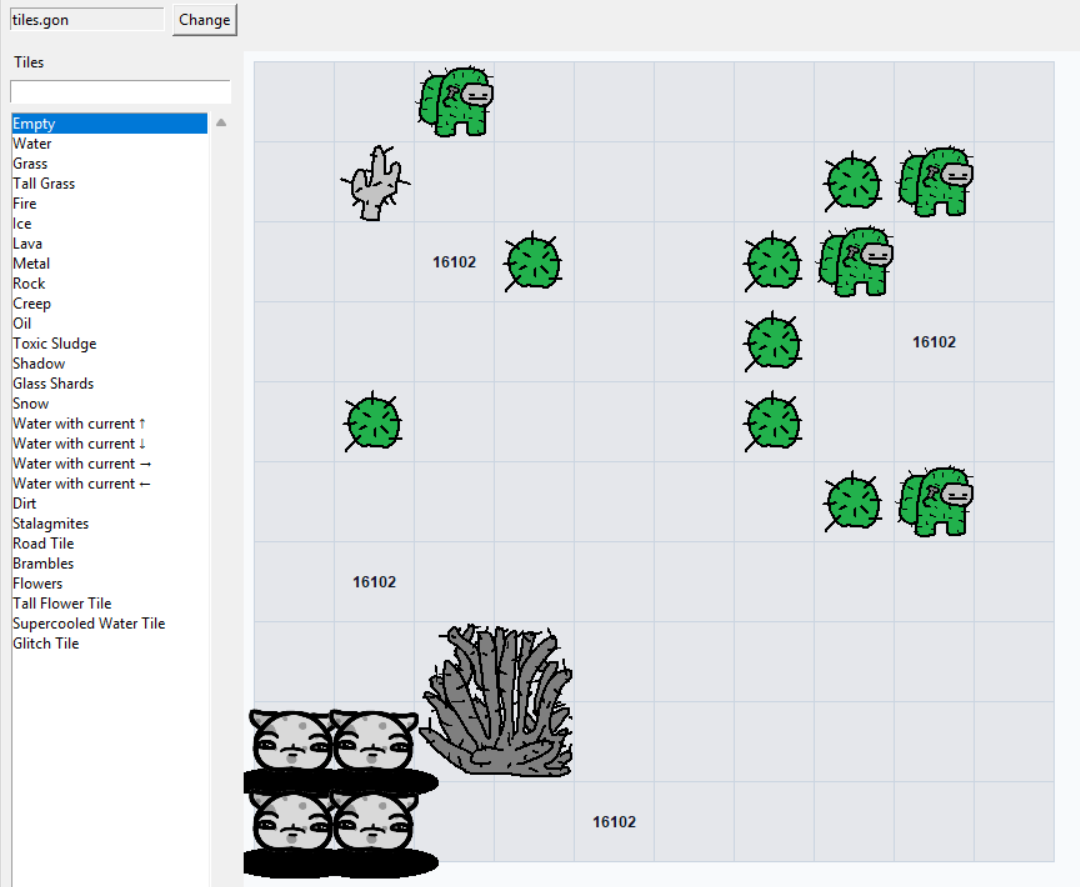Click the 16102 cell above the cat faces
The height and width of the screenshot is (887, 1080).
[x=375, y=582]
